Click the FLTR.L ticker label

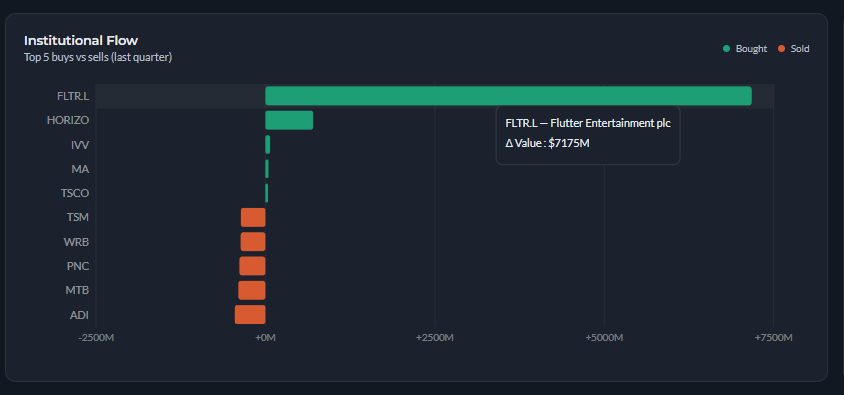coord(73,96)
